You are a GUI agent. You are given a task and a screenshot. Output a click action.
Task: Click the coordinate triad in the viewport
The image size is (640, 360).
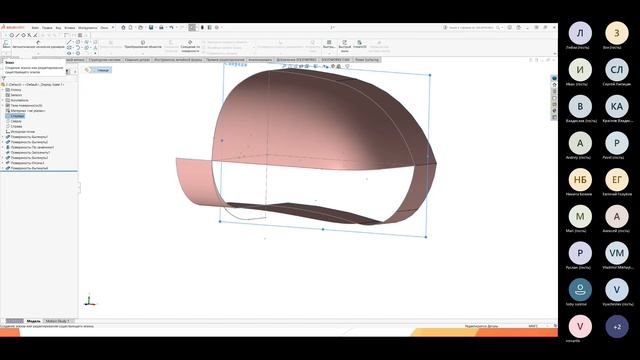click(x=89, y=300)
